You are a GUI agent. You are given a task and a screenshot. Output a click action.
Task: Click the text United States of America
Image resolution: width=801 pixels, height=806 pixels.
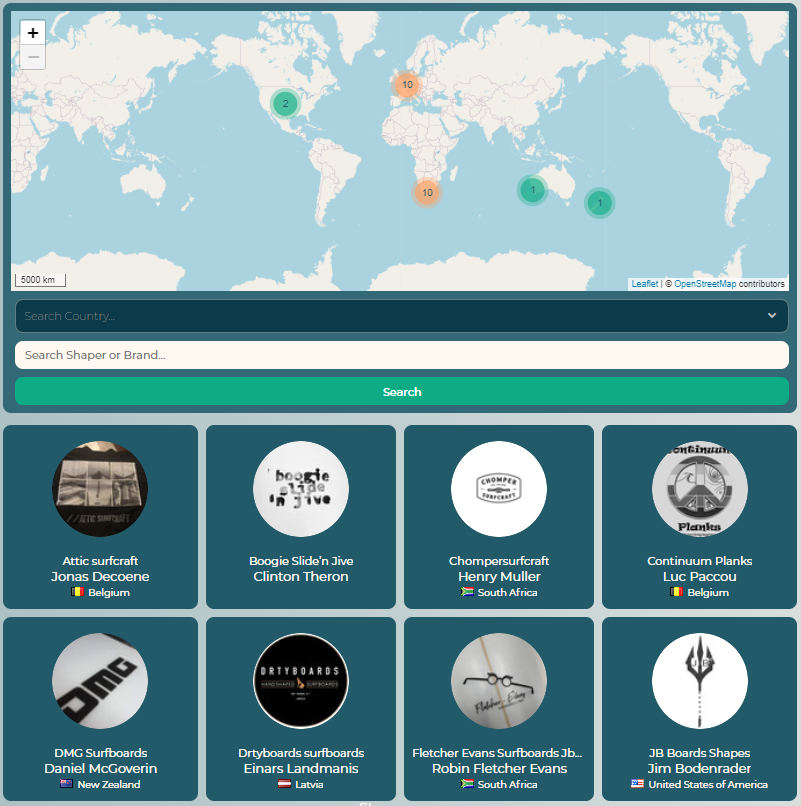pyautogui.click(x=708, y=784)
